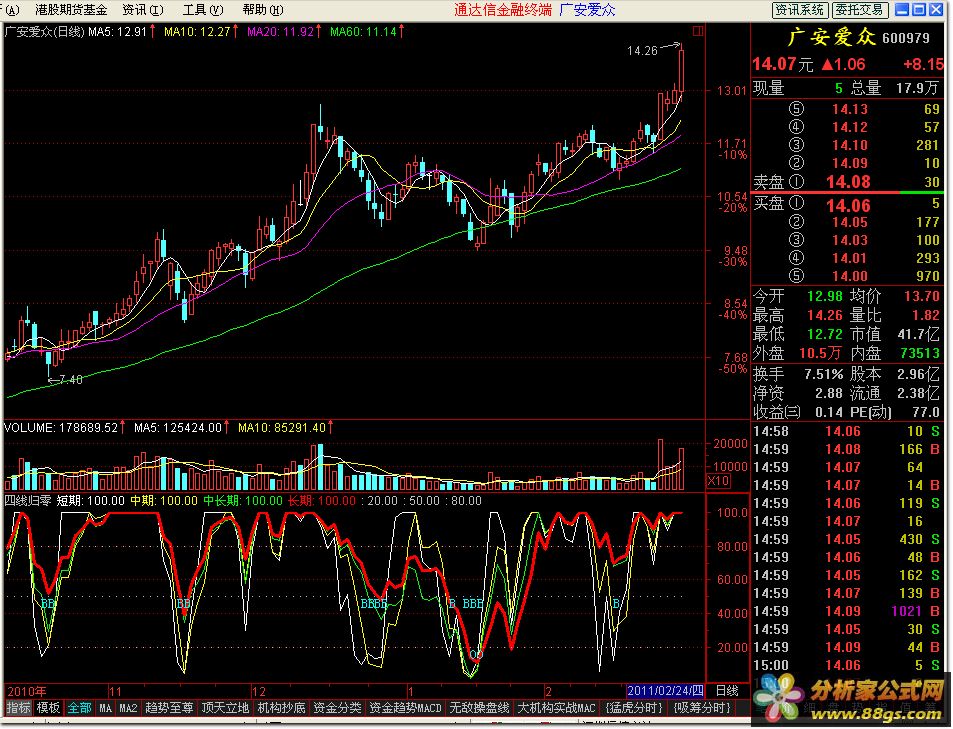Open the 资金趋势MACD indicator tab
Image resolution: width=953 pixels, height=729 pixels.
pyautogui.click(x=405, y=708)
